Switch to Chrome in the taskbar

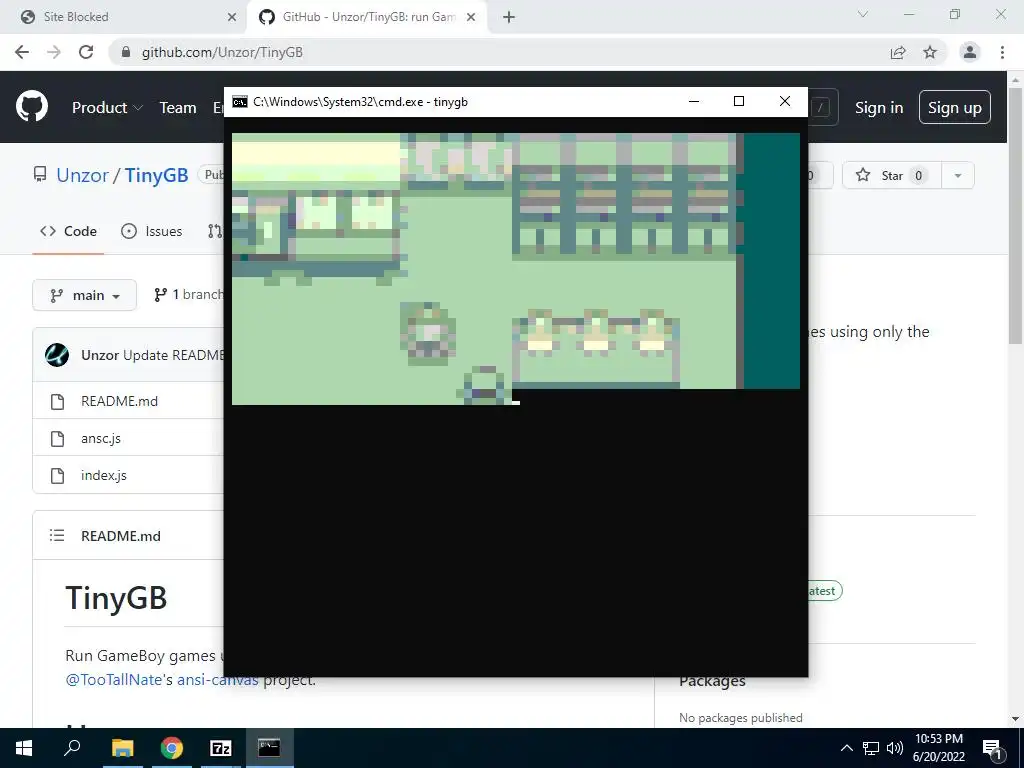point(171,748)
